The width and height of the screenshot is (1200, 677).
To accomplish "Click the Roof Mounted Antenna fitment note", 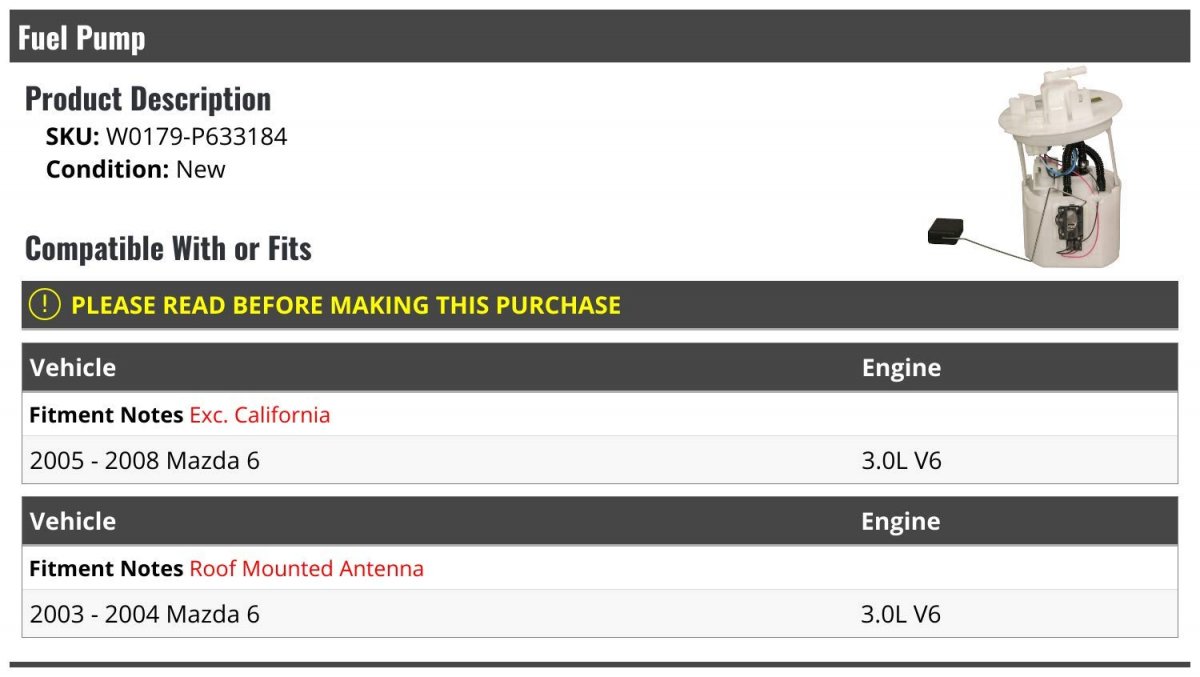I will pyautogui.click(x=307, y=568).
